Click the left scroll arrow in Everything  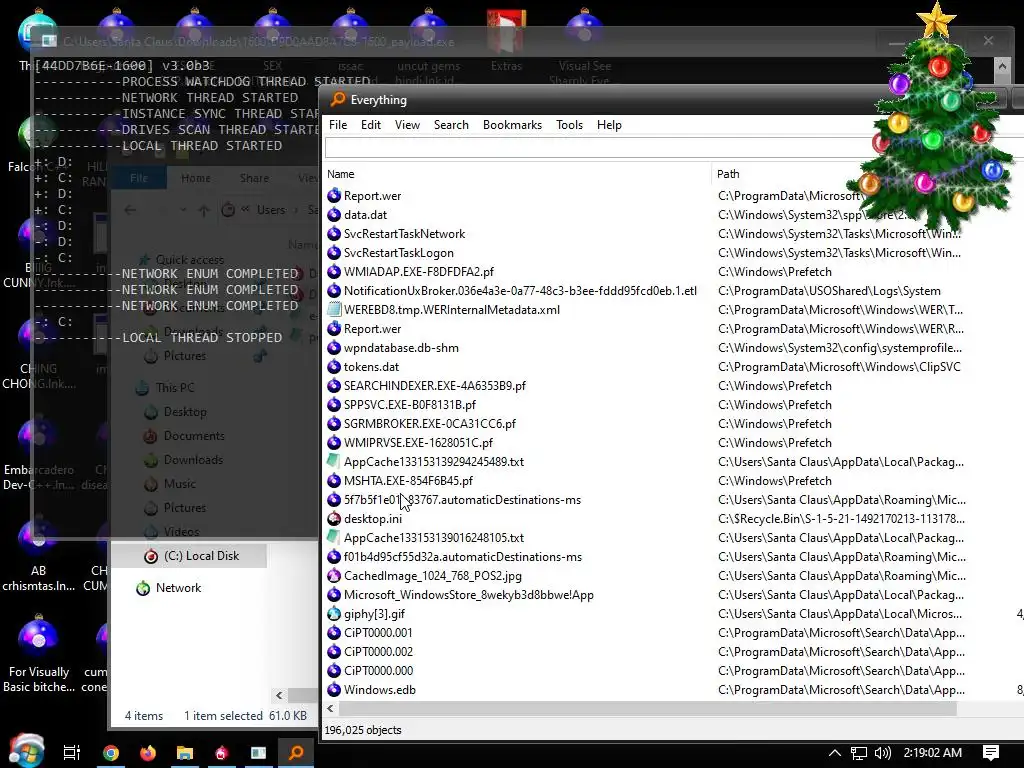pyautogui.click(x=330, y=709)
